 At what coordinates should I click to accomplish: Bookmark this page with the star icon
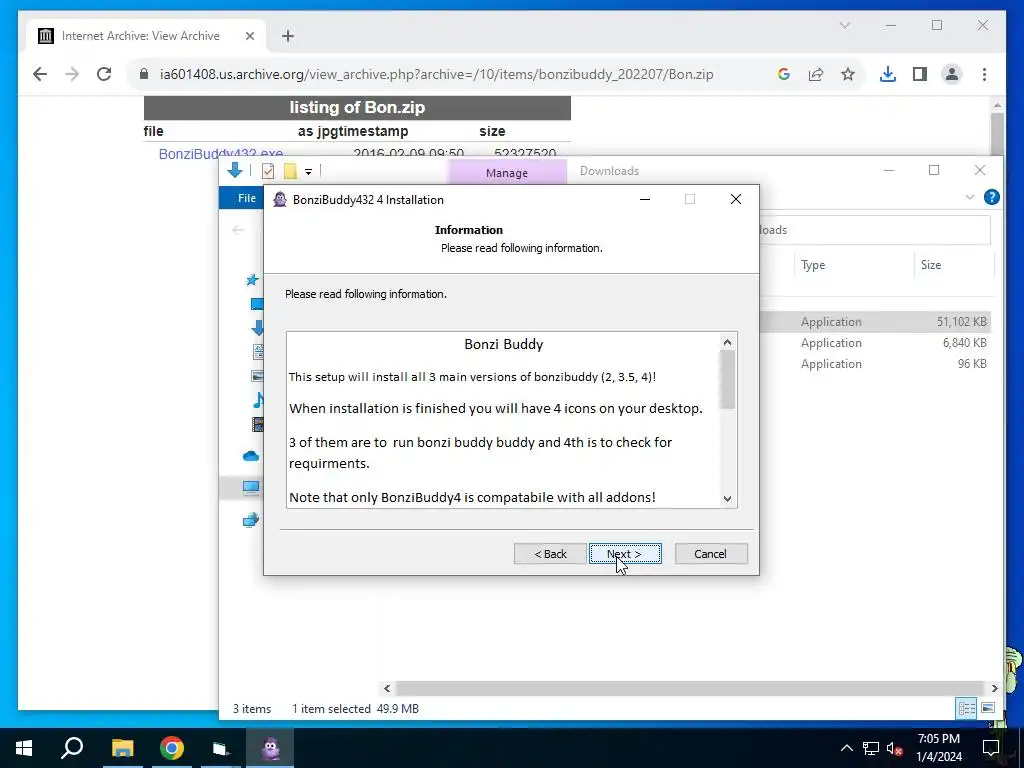[848, 74]
